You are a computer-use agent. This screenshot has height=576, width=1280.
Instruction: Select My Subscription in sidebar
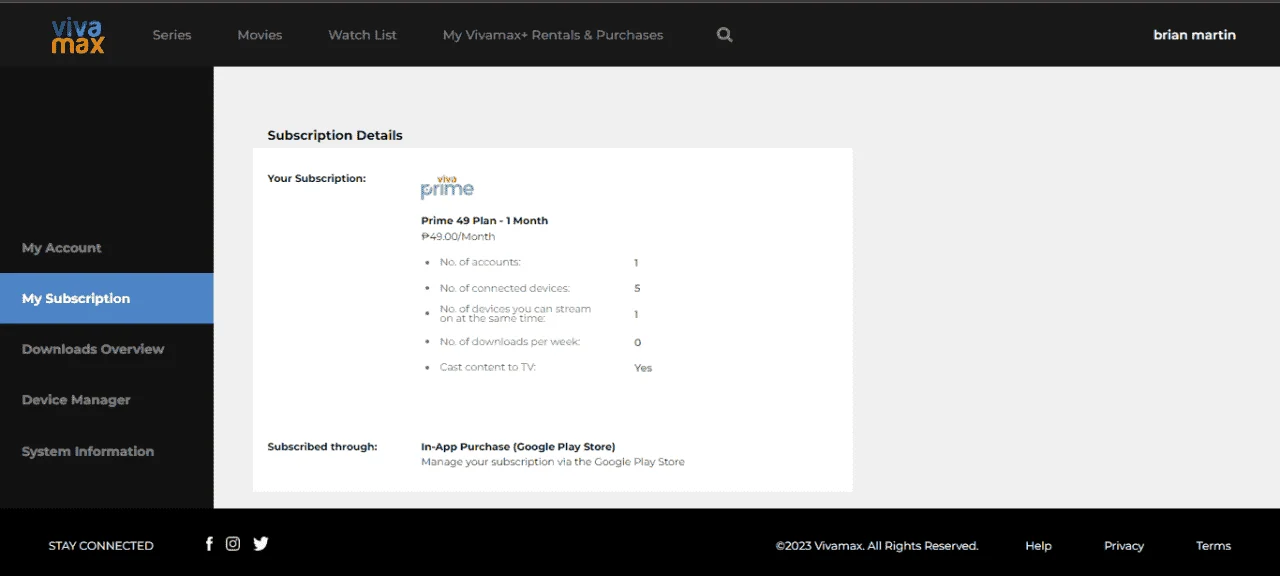coord(107,298)
